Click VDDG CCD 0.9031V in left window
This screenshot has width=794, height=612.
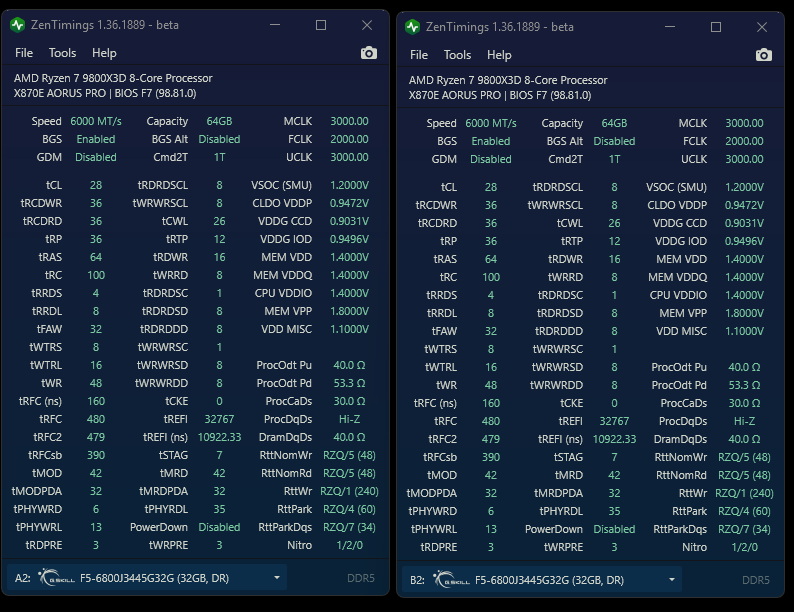(x=349, y=221)
